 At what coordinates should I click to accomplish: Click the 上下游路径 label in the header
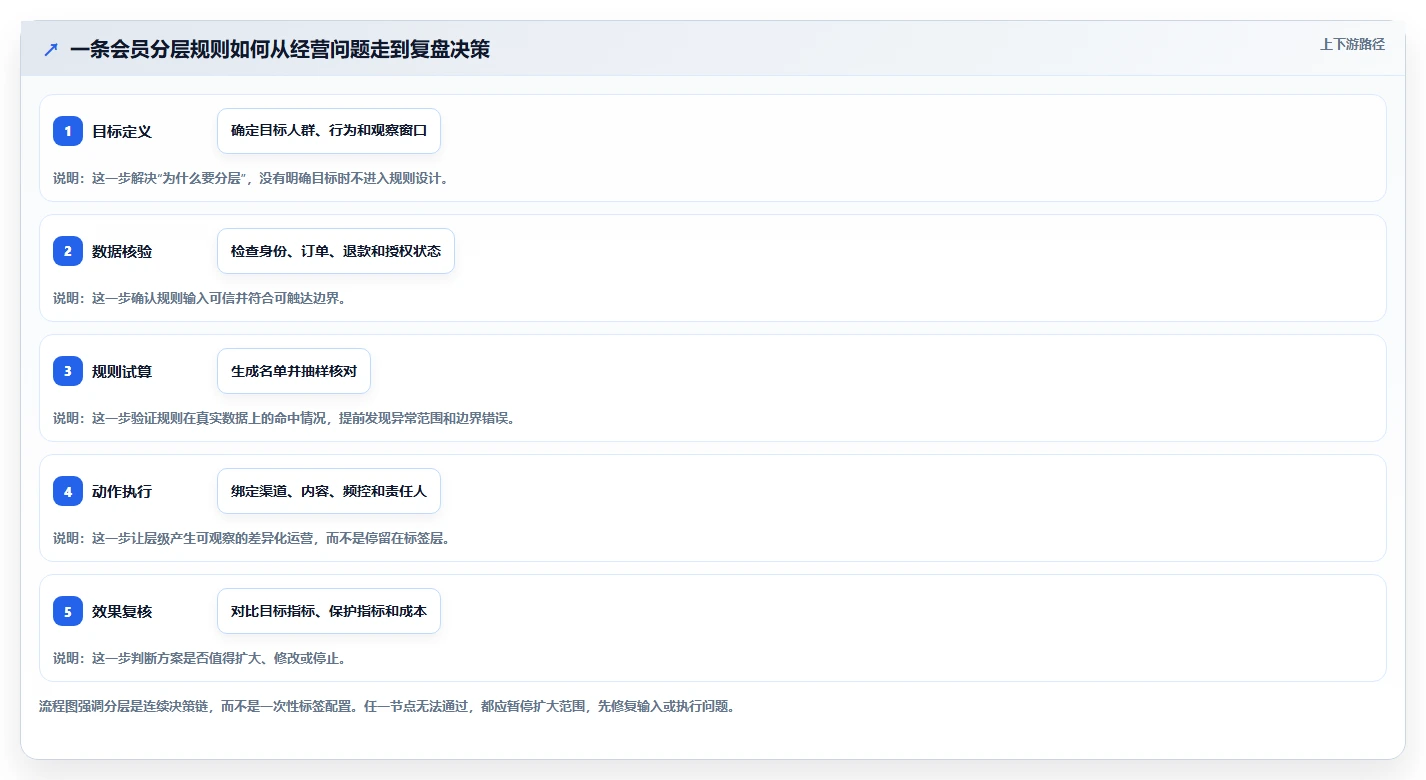(x=1352, y=44)
